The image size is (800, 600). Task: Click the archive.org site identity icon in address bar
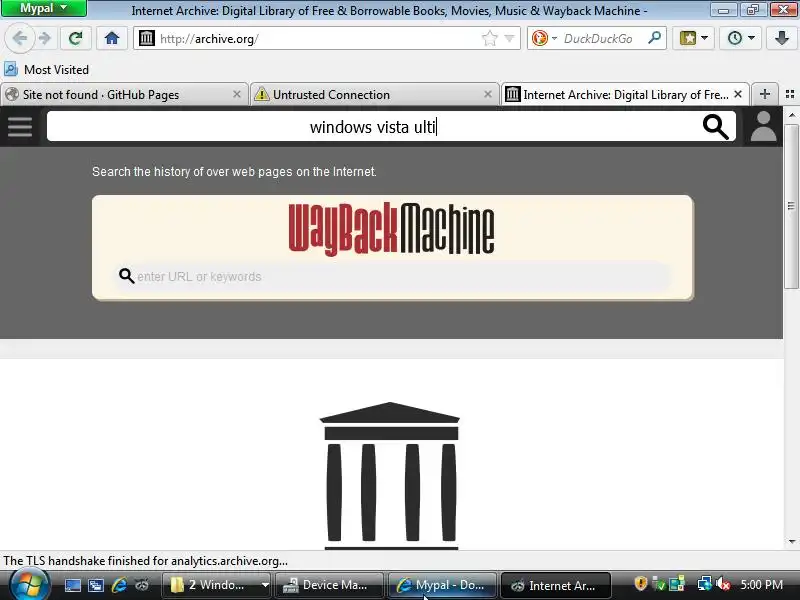[x=147, y=38]
